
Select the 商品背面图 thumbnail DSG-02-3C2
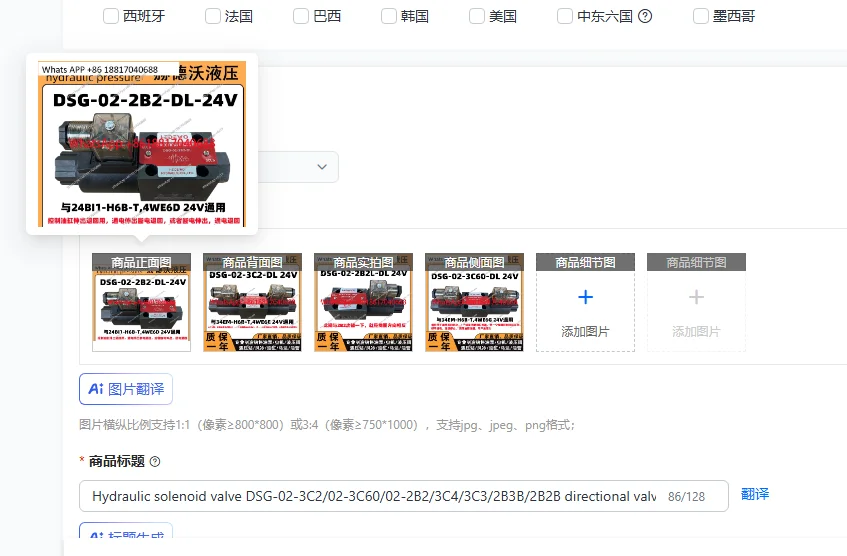point(252,303)
